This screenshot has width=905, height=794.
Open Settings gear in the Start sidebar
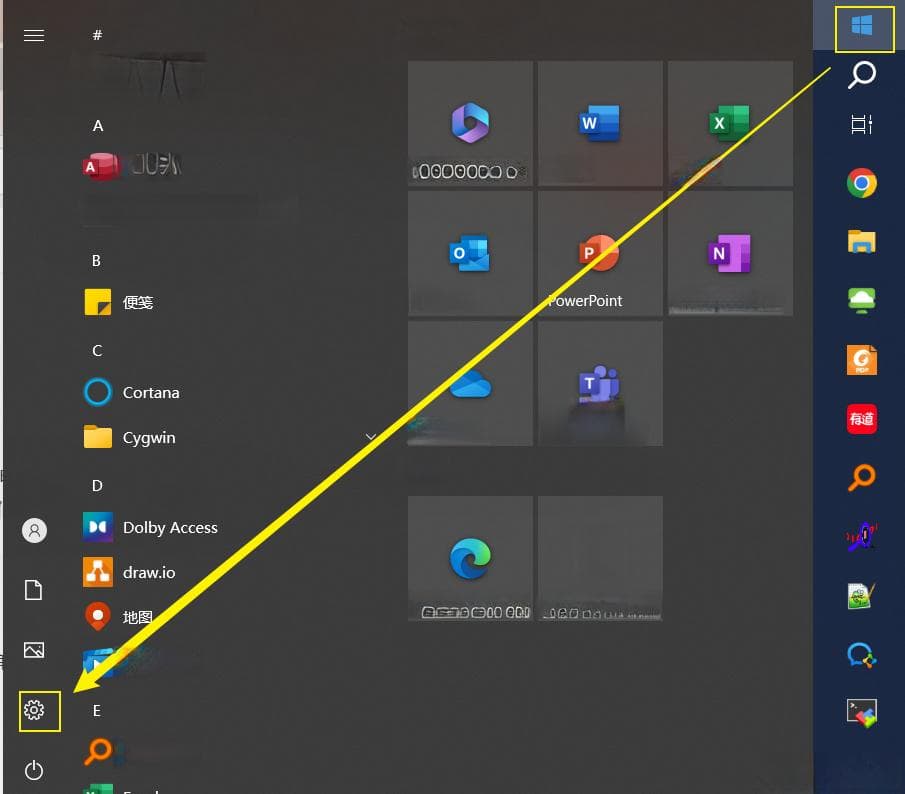coord(34,710)
